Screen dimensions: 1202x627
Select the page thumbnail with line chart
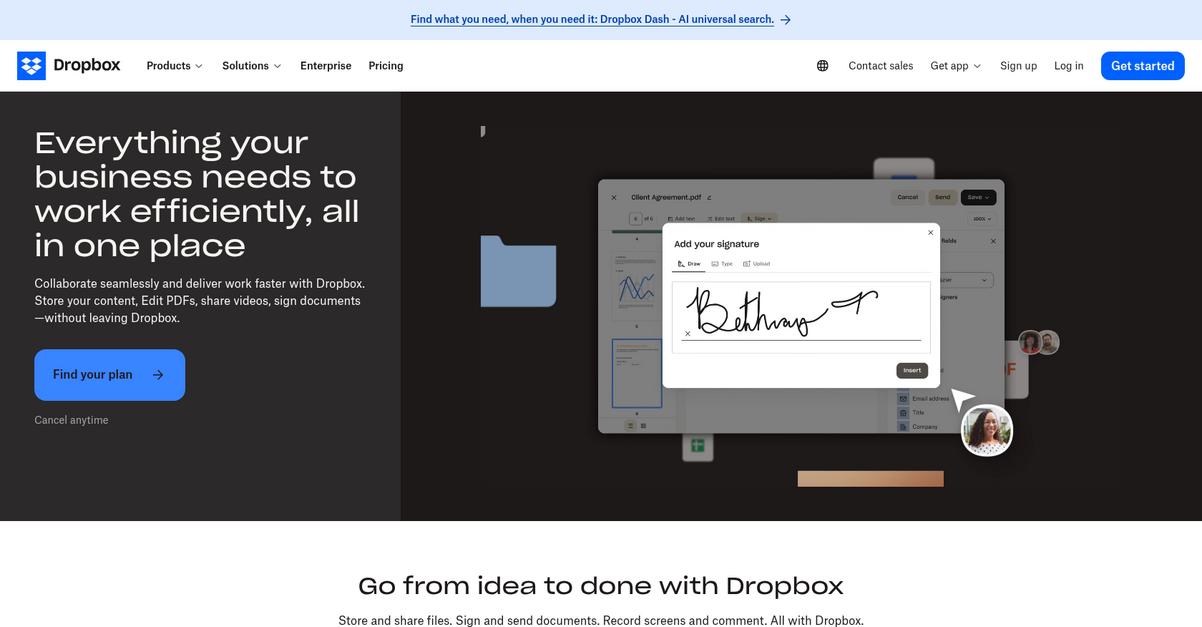(x=636, y=286)
